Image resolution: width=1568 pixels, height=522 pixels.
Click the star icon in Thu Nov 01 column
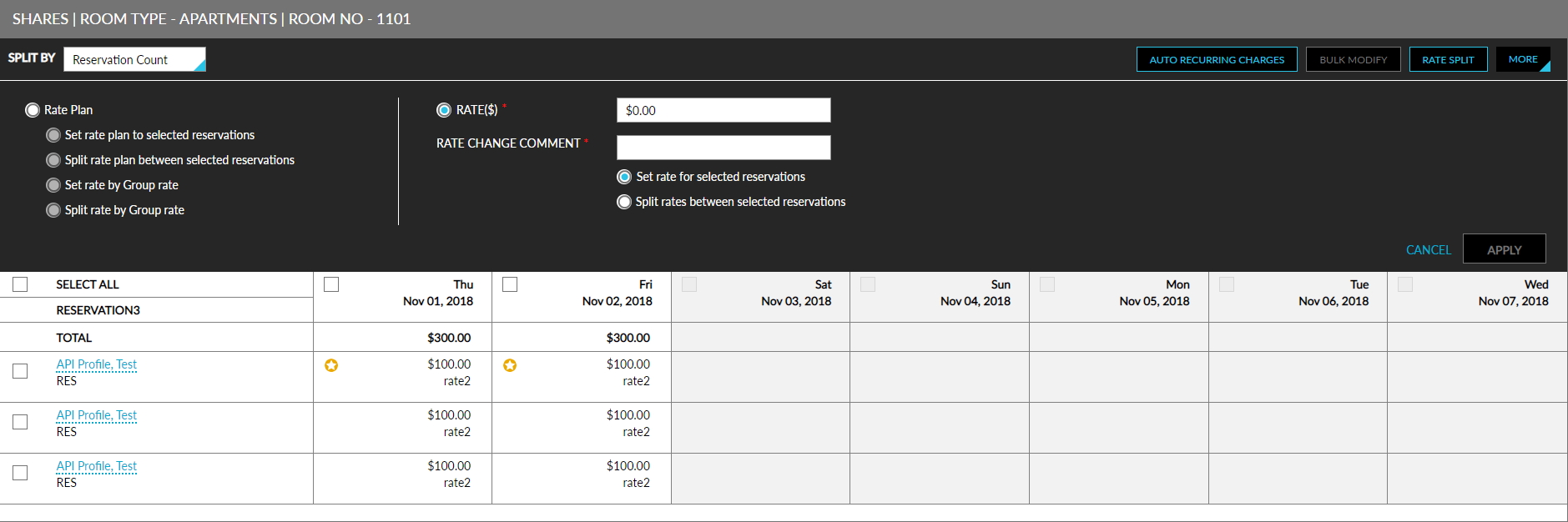coord(331,365)
